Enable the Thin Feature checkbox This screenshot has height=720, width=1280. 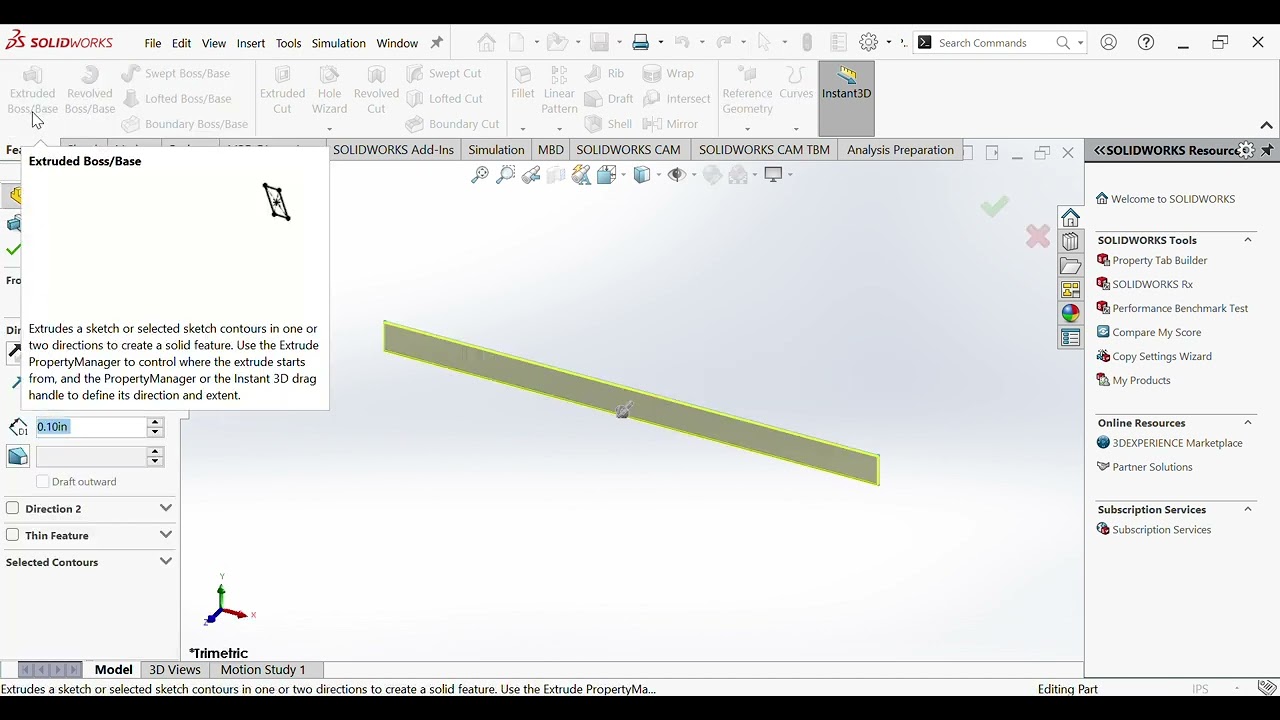tap(12, 535)
